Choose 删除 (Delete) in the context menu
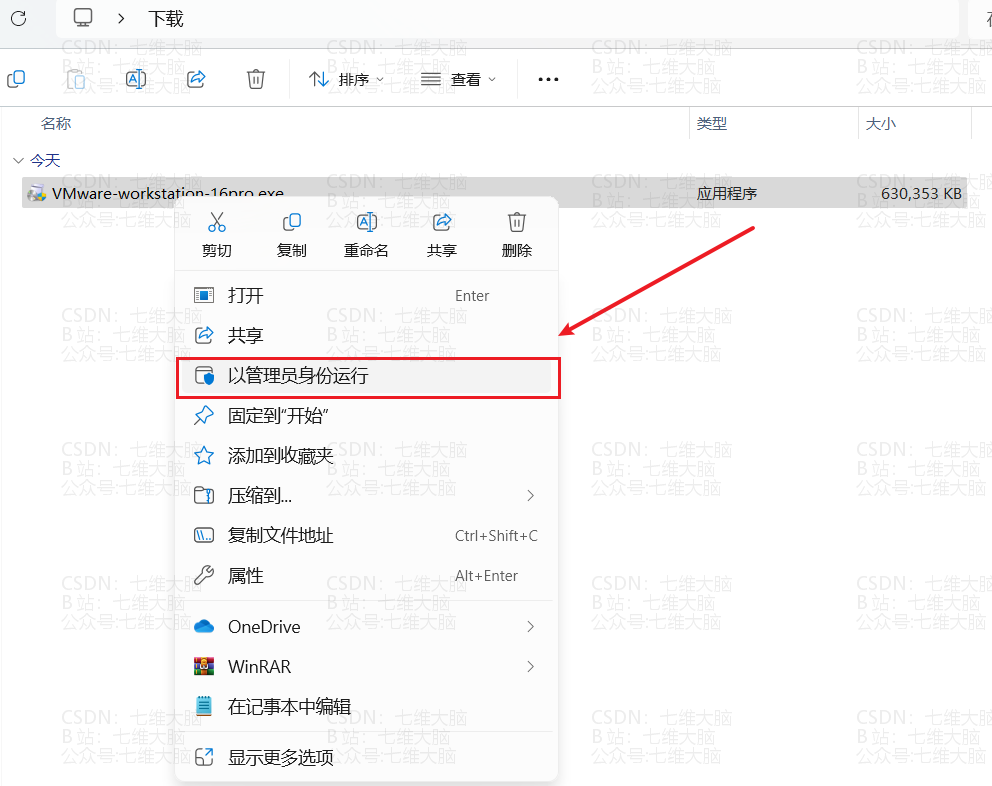 (517, 235)
